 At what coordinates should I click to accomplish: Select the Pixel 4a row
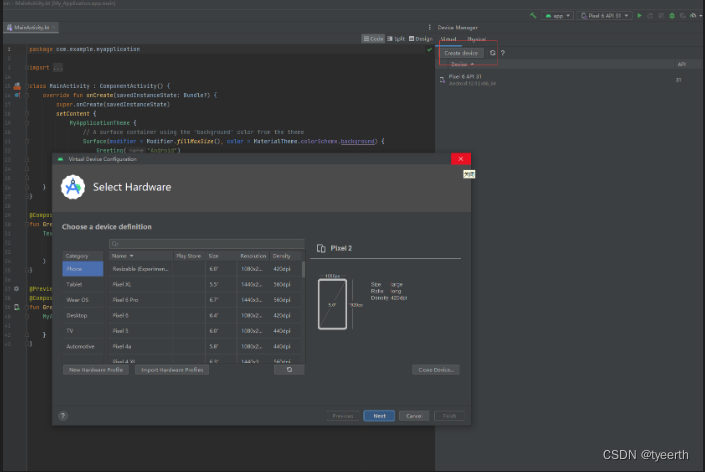(x=205, y=346)
